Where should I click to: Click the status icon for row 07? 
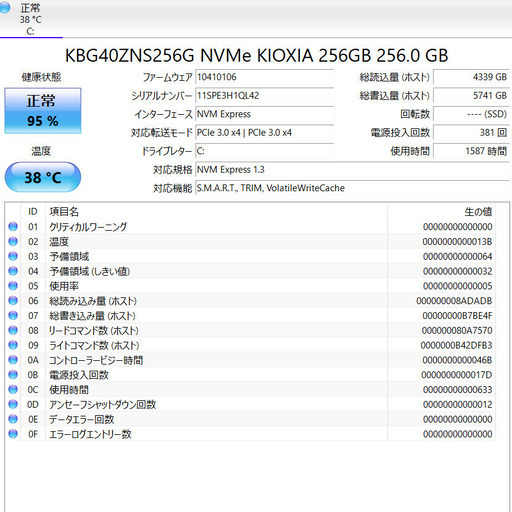13,315
